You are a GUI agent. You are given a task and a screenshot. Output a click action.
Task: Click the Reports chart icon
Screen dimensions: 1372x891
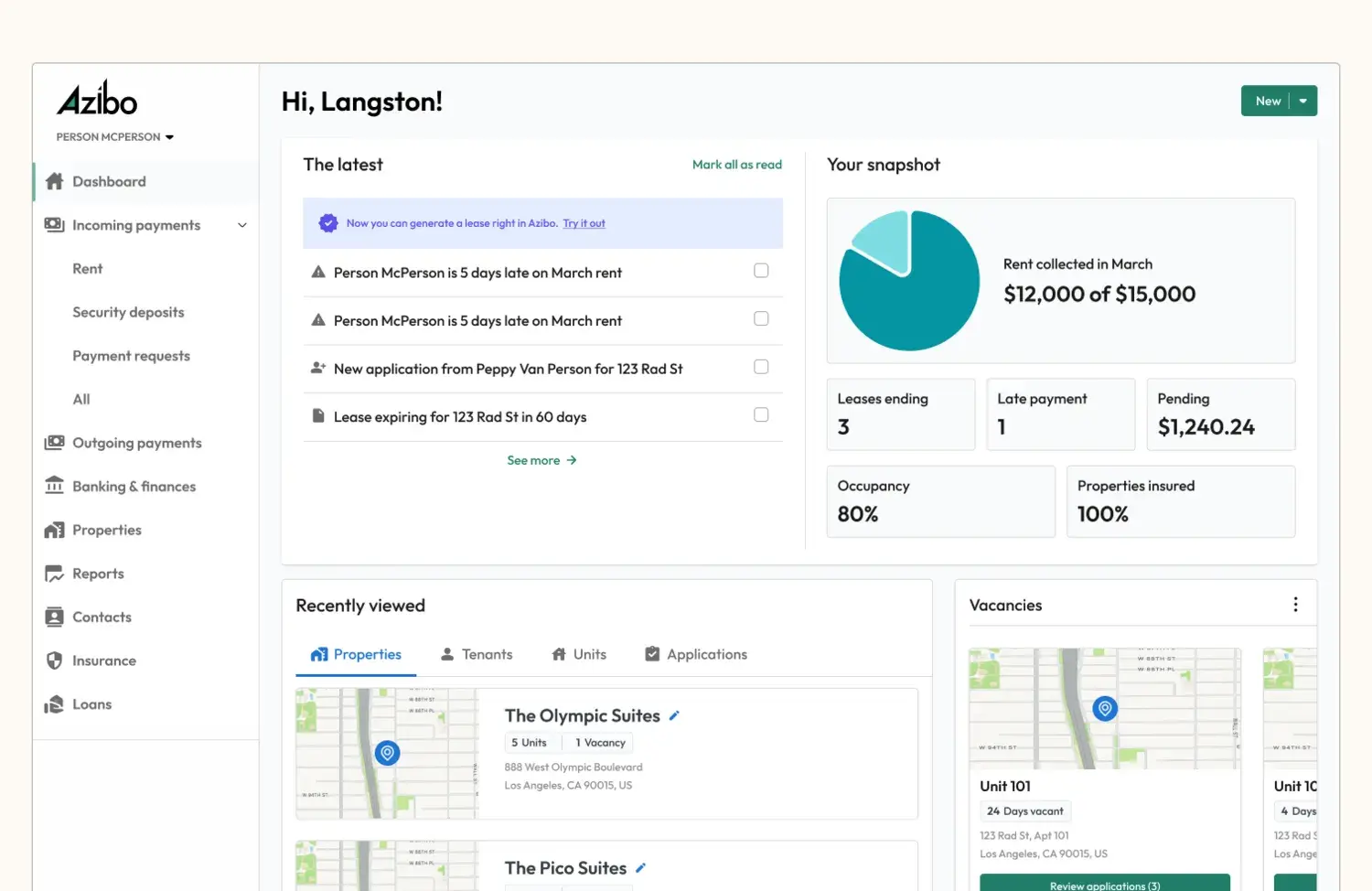point(55,574)
